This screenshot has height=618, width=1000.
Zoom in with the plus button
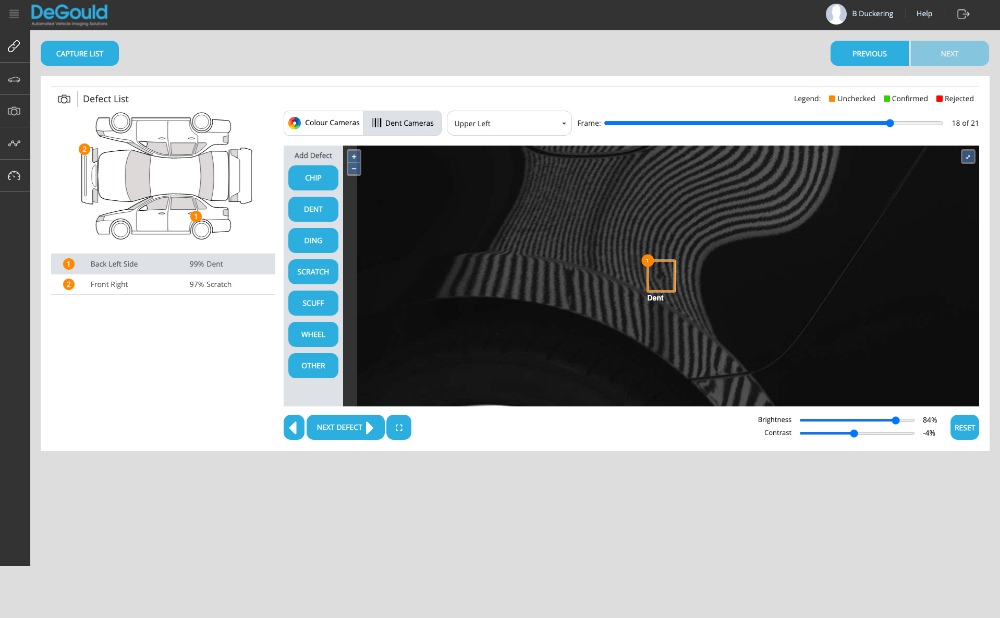(x=353, y=157)
